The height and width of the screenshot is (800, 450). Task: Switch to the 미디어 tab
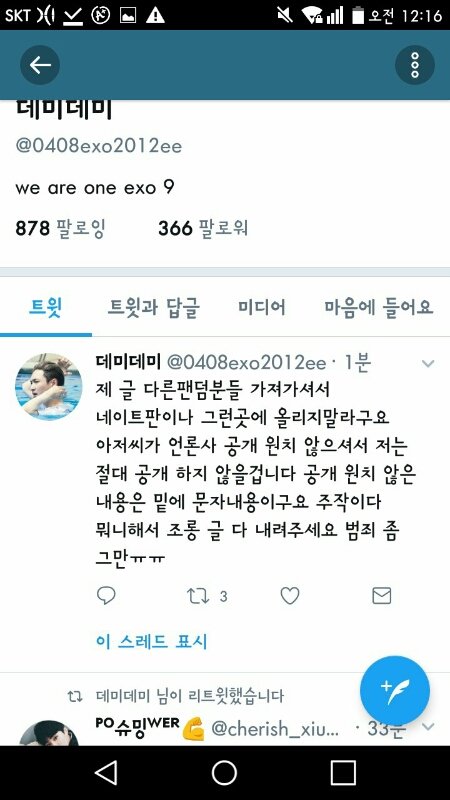click(x=262, y=307)
